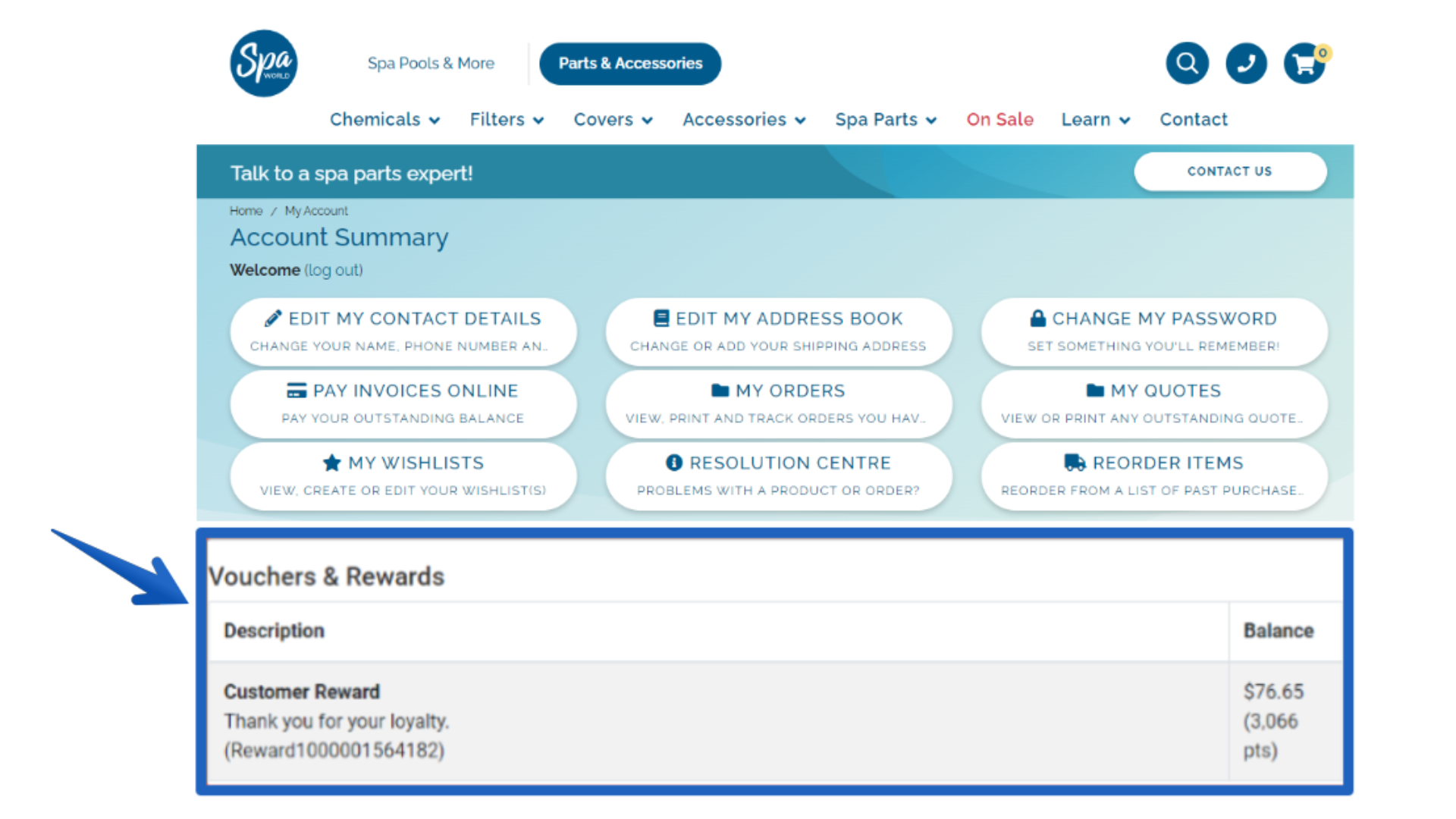Click the search magnifier icon
The width and height of the screenshot is (1456, 819).
click(1187, 63)
